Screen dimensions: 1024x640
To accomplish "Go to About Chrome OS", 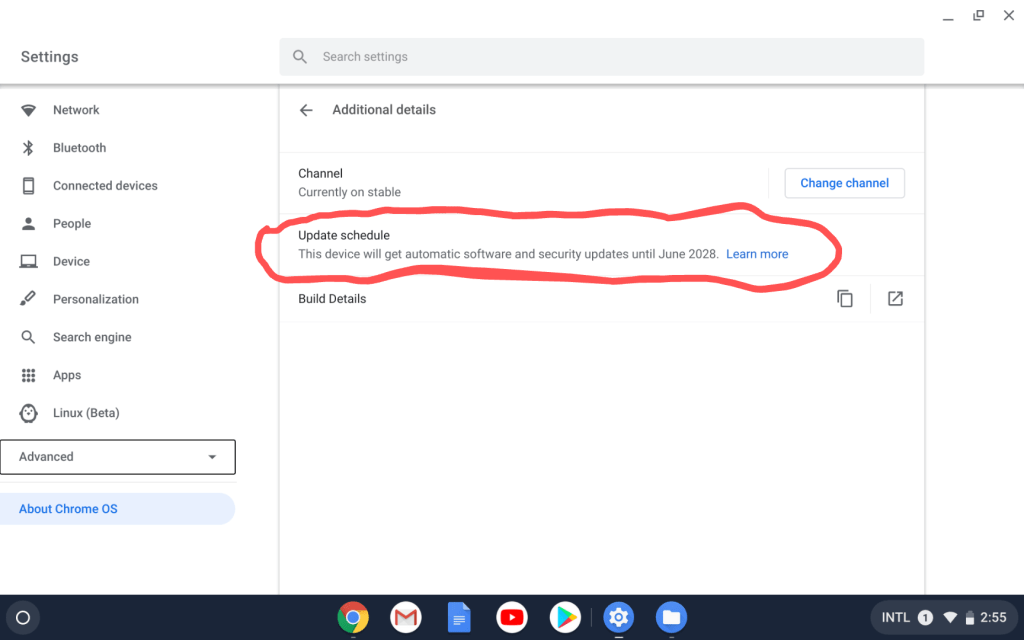I will click(x=68, y=509).
